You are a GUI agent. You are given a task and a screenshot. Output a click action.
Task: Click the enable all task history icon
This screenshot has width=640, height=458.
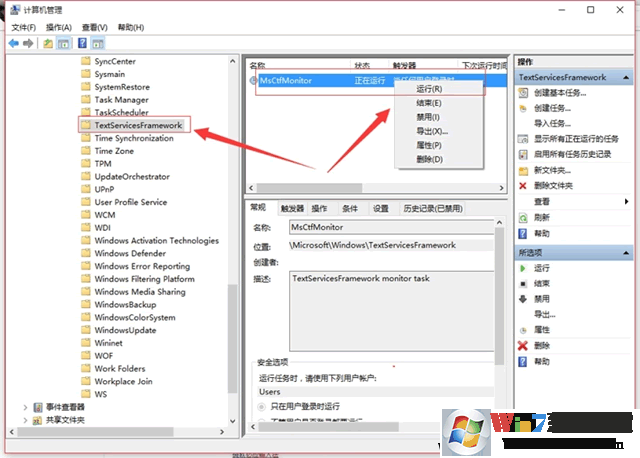click(523, 155)
